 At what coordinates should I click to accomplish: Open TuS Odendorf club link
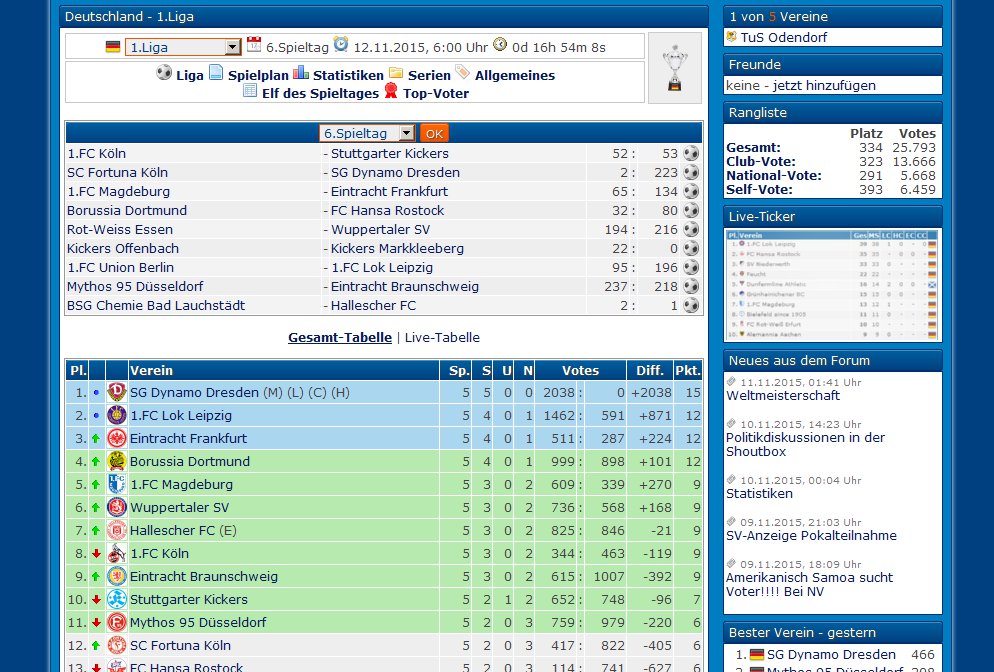coord(784,37)
